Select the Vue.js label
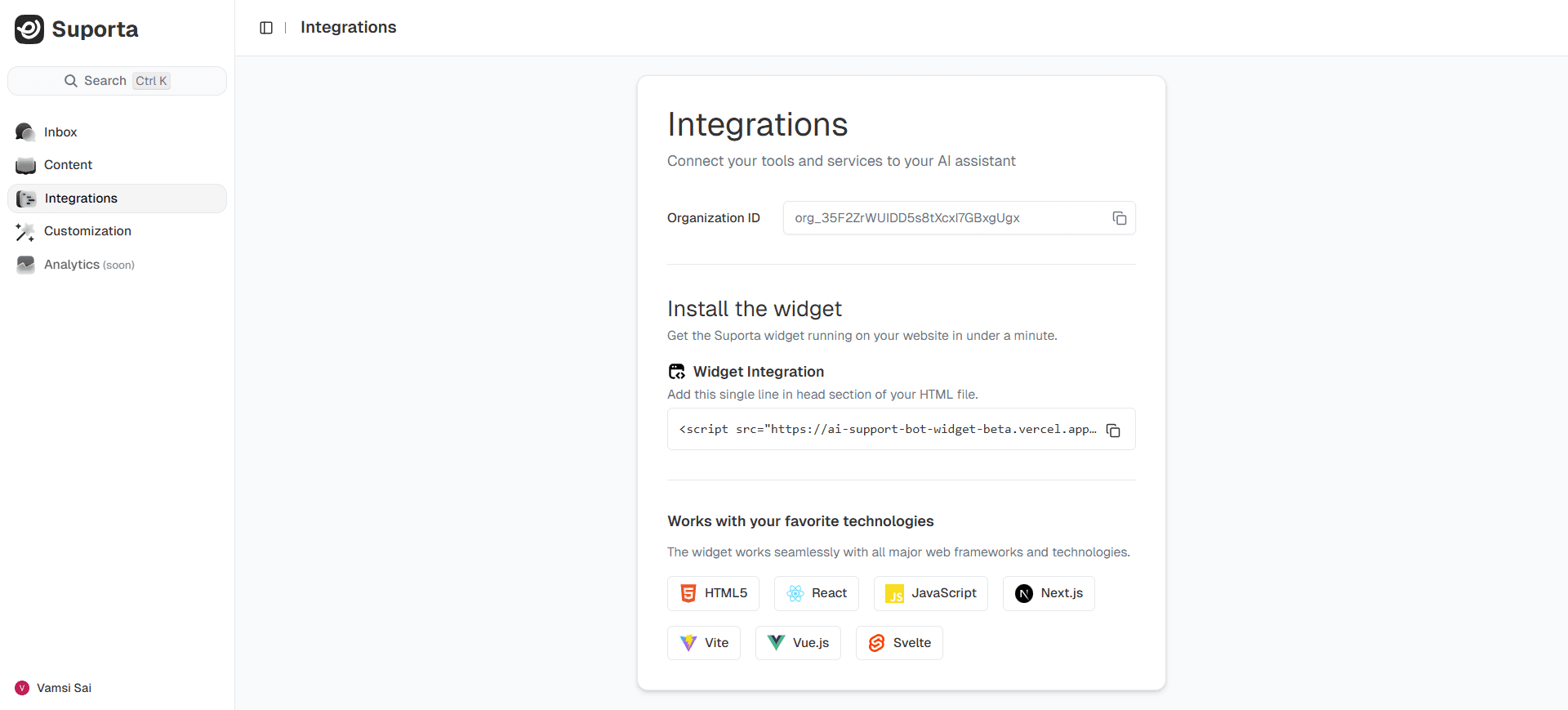 click(811, 643)
